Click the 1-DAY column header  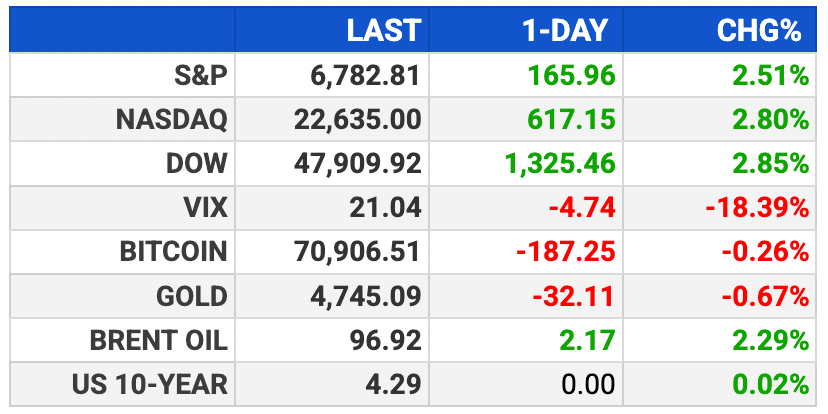tap(566, 30)
